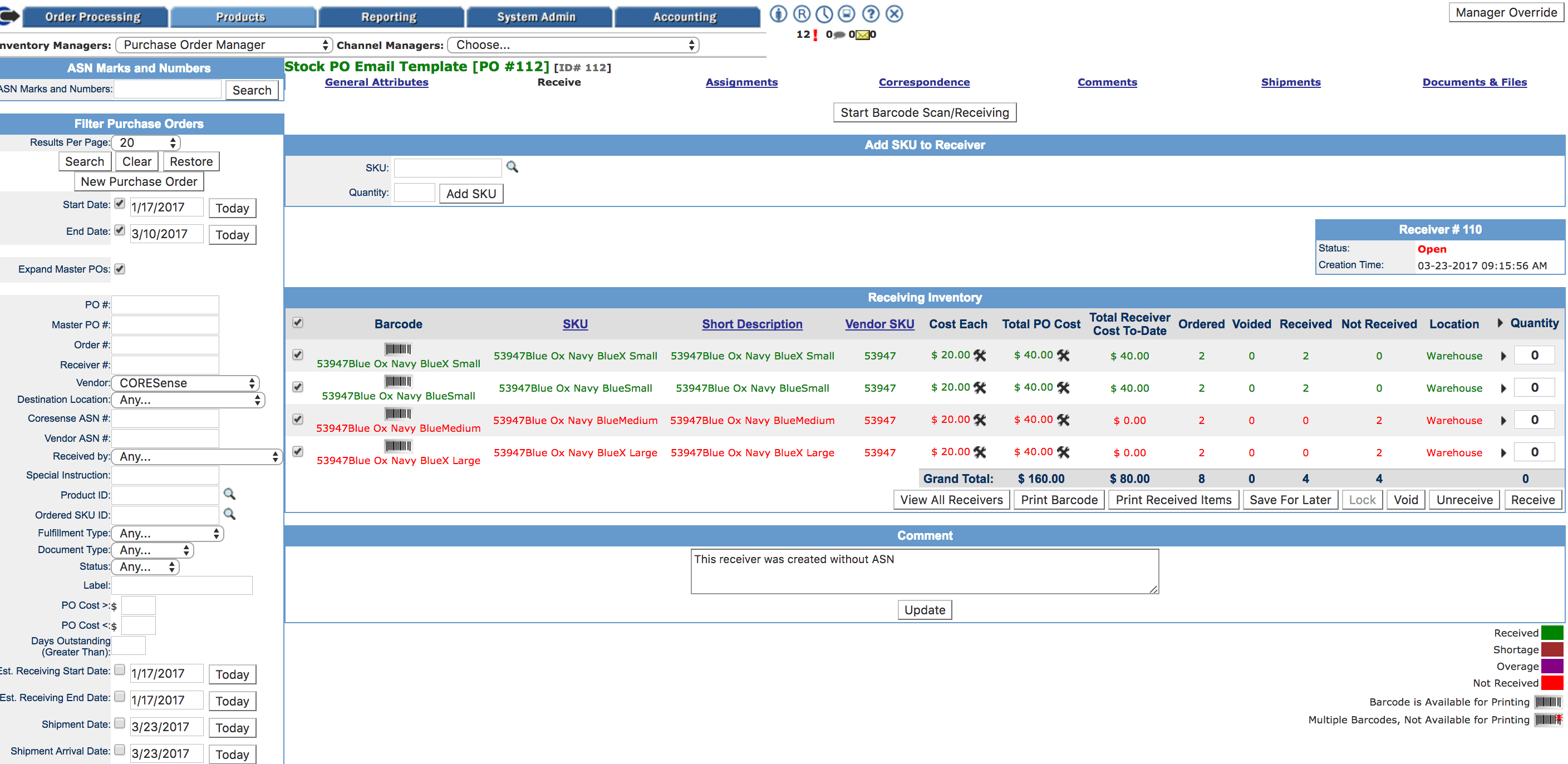Edit Total PO Cost tool icon, BlueMedium row

coord(1063,420)
